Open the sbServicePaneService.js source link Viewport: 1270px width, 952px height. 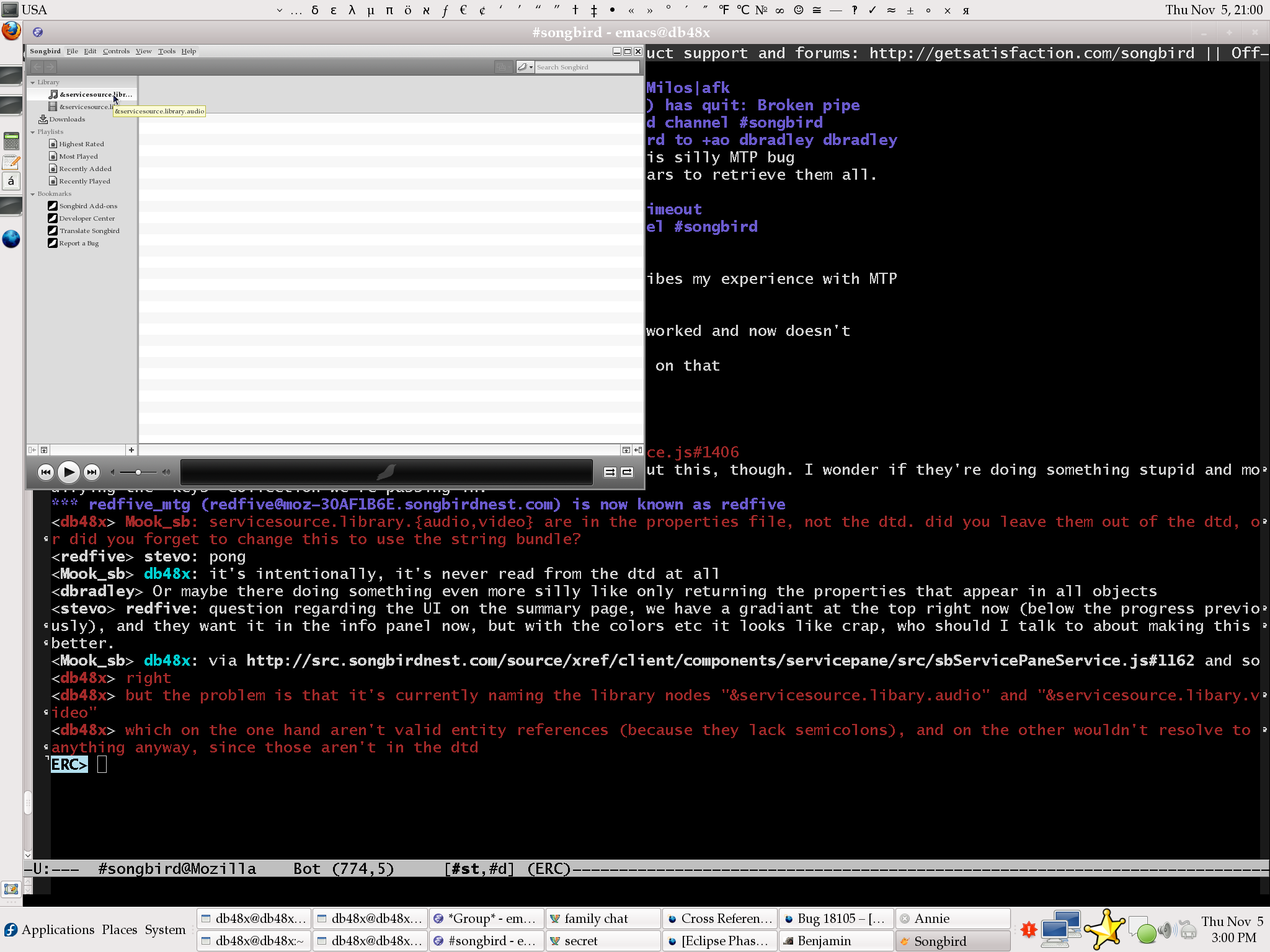tap(721, 661)
